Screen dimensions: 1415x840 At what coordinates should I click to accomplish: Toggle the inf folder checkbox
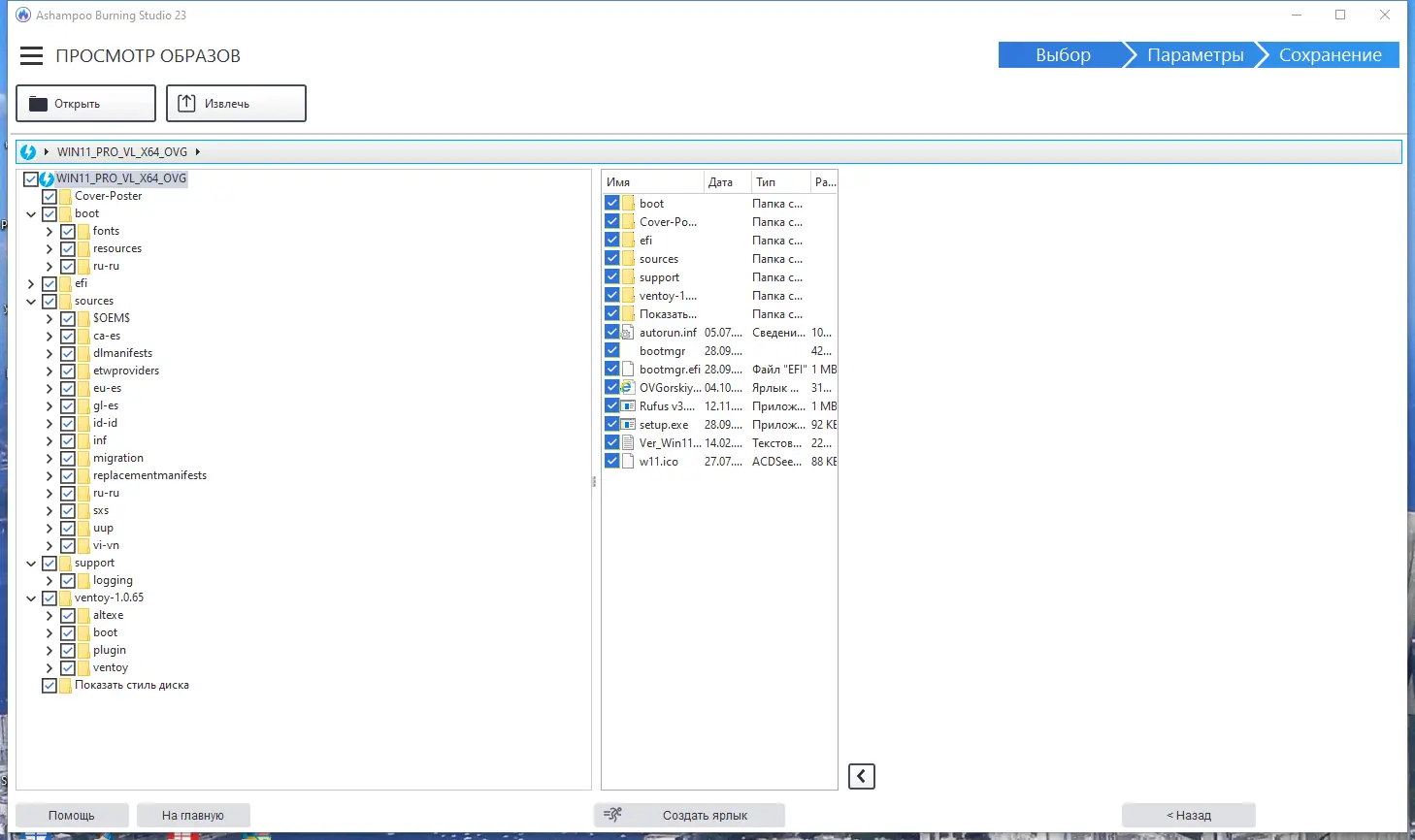point(68,441)
